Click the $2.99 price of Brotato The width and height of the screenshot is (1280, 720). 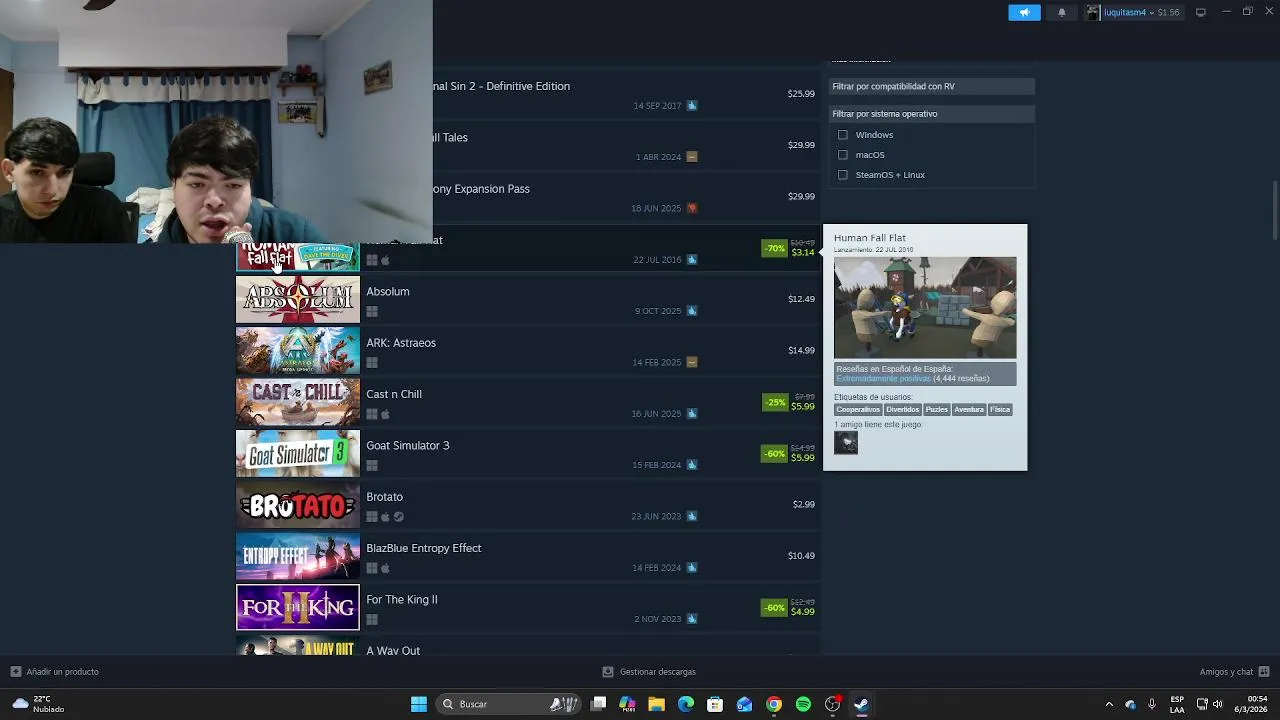coord(803,505)
